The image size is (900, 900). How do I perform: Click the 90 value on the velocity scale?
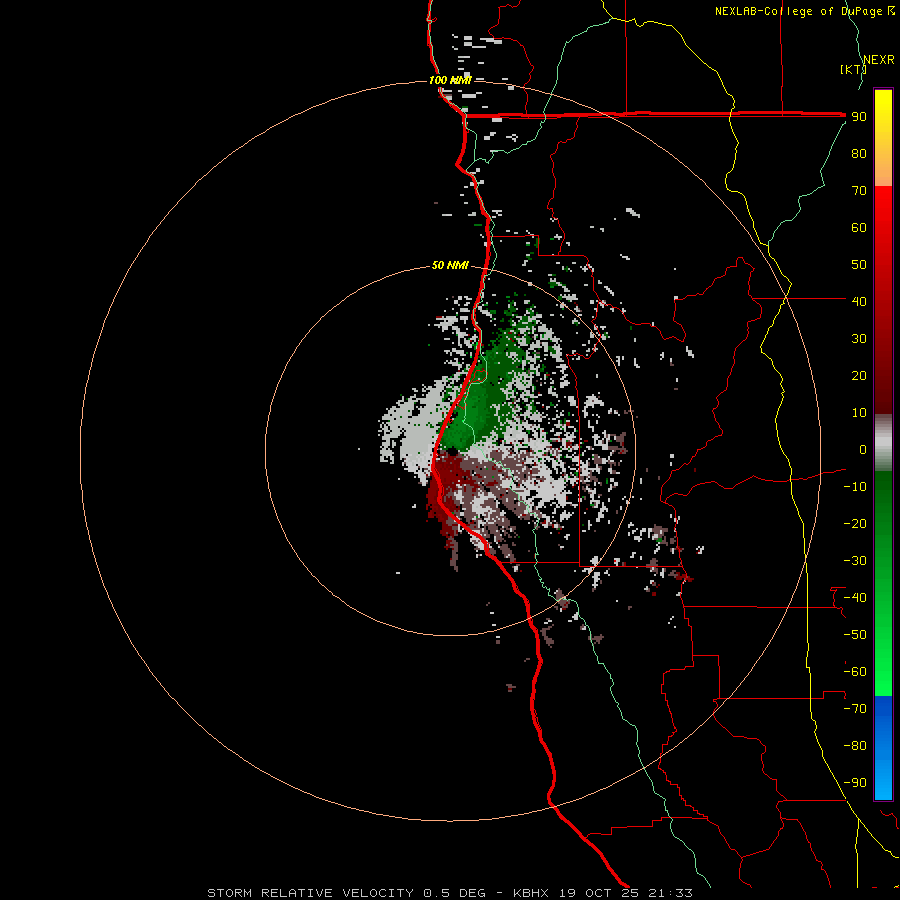tap(859, 117)
